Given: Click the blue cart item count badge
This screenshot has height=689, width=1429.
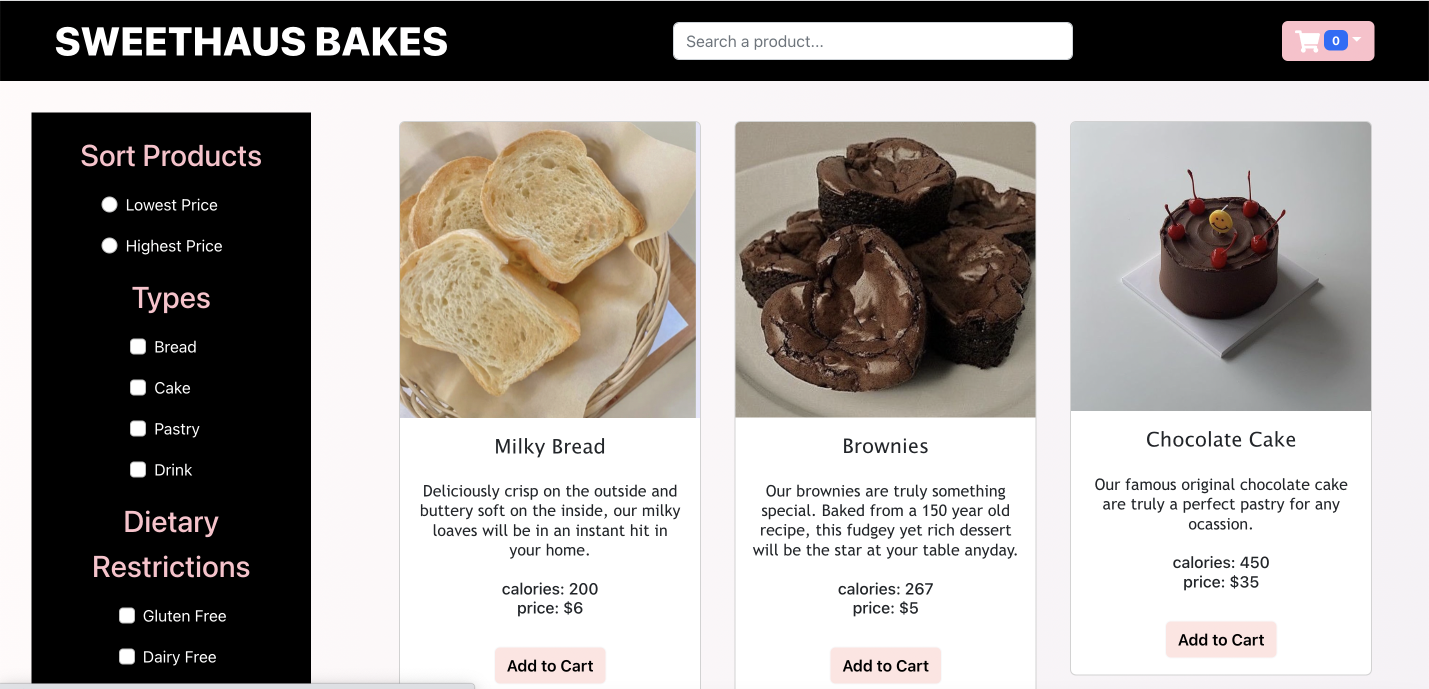Looking at the screenshot, I should point(1335,41).
